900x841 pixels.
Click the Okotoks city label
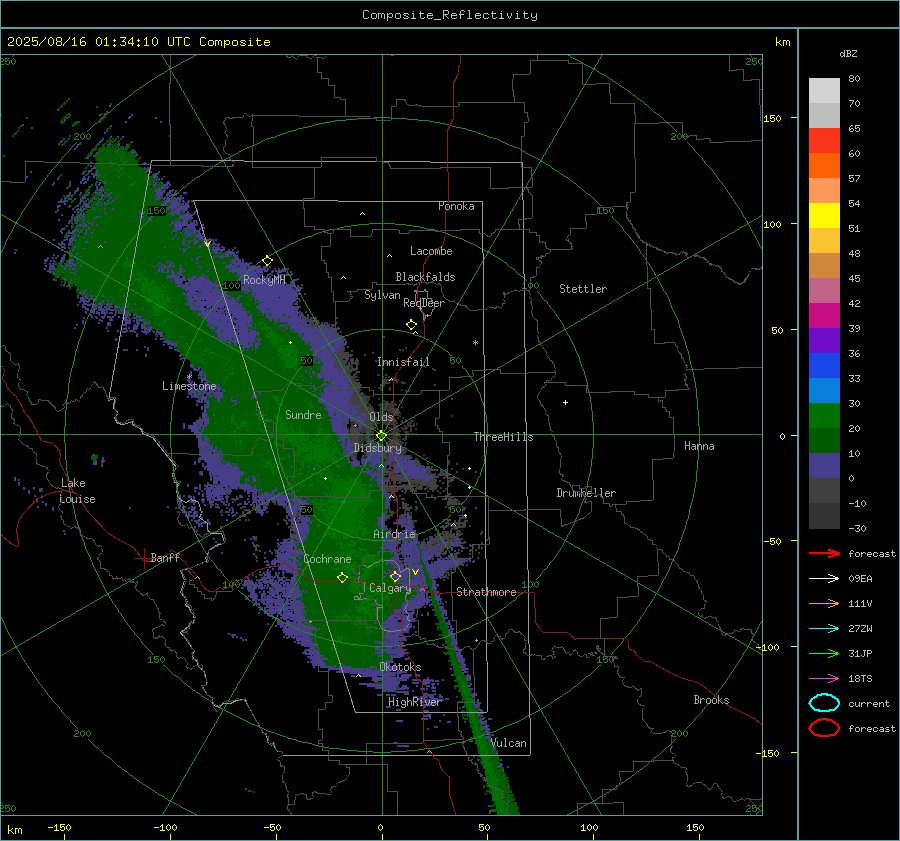coord(400,667)
